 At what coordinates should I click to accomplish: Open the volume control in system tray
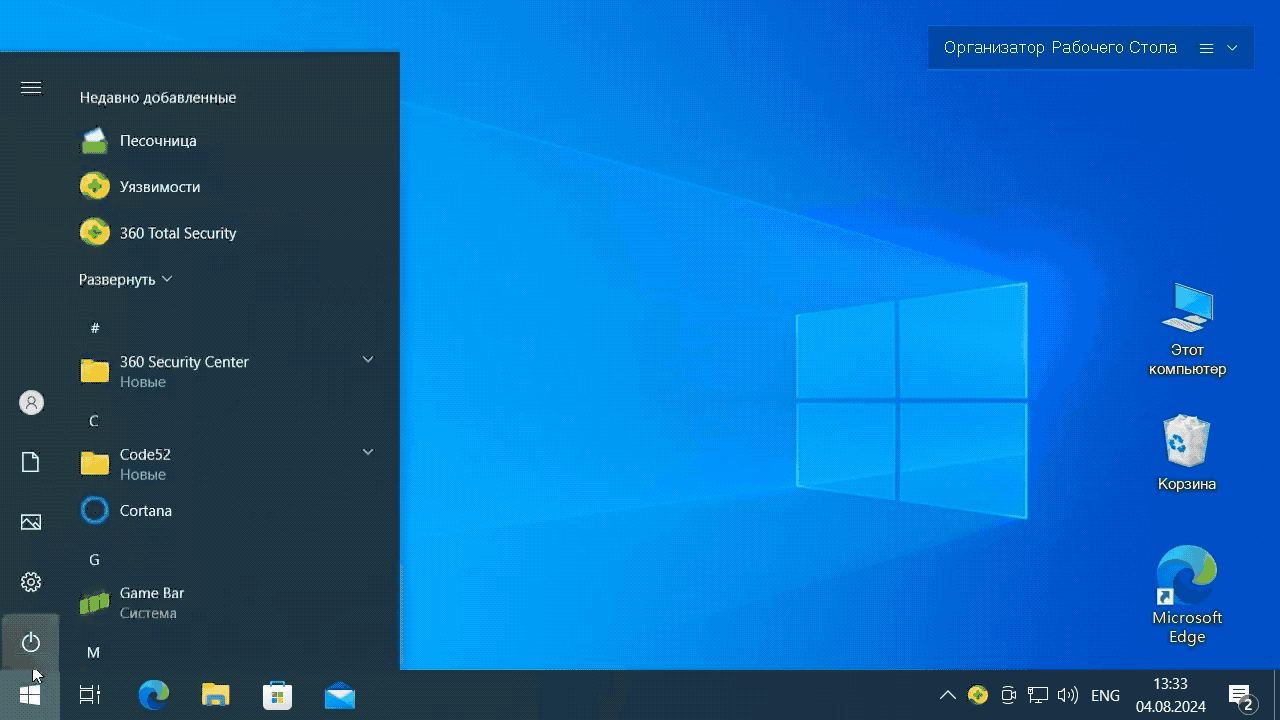(1068, 696)
